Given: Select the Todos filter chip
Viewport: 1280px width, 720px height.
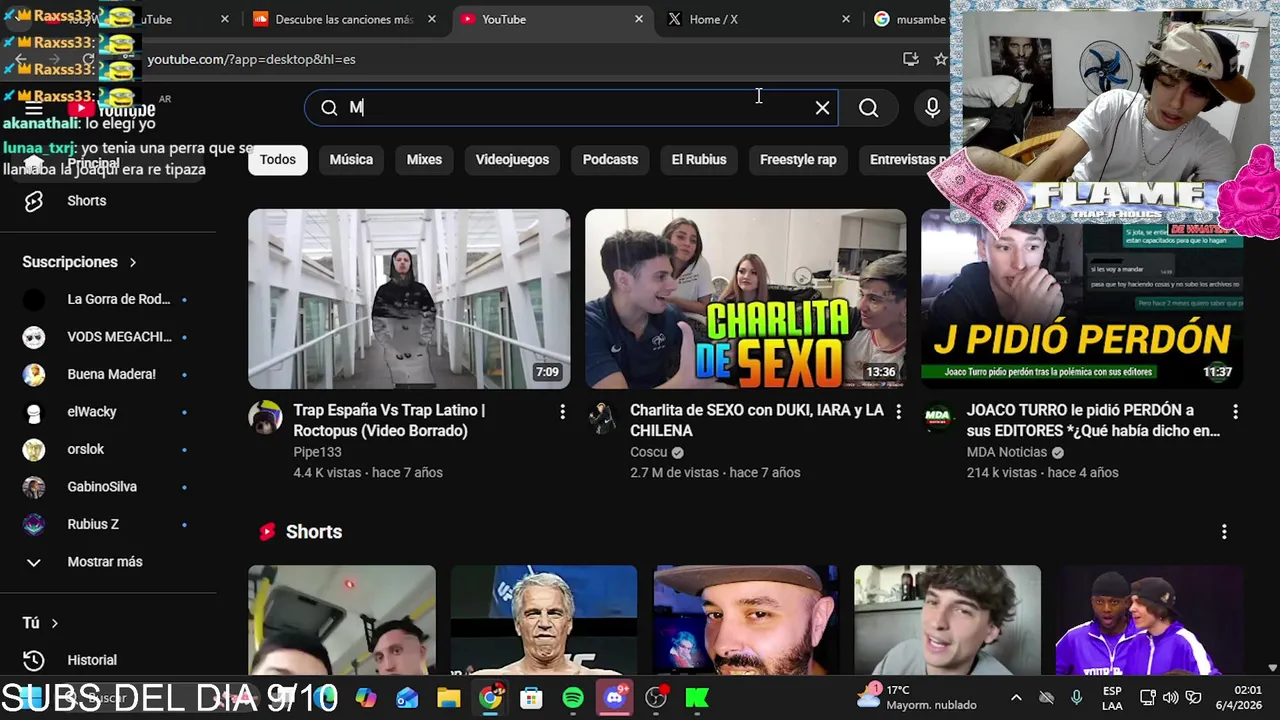Looking at the screenshot, I should (x=278, y=160).
